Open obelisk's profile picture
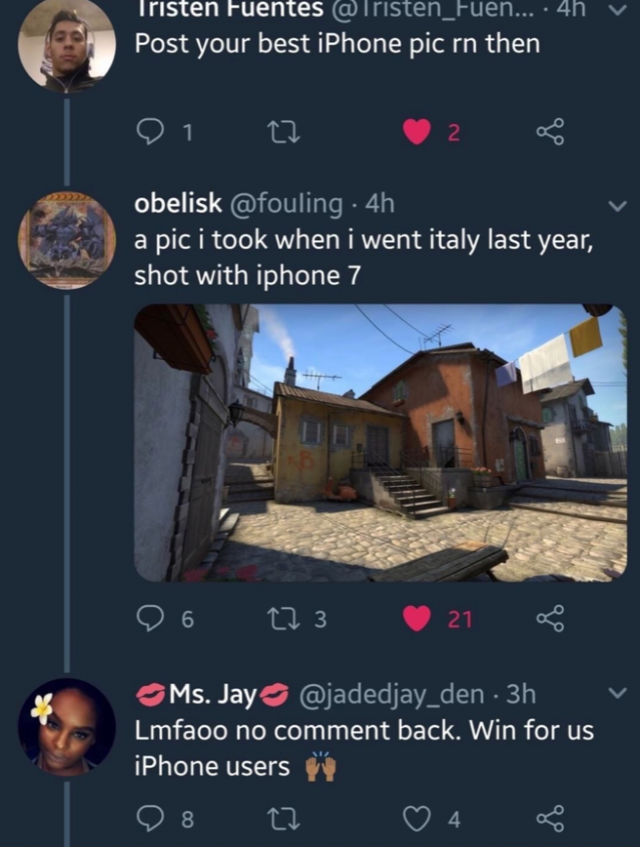The width and height of the screenshot is (640, 847). coord(67,239)
